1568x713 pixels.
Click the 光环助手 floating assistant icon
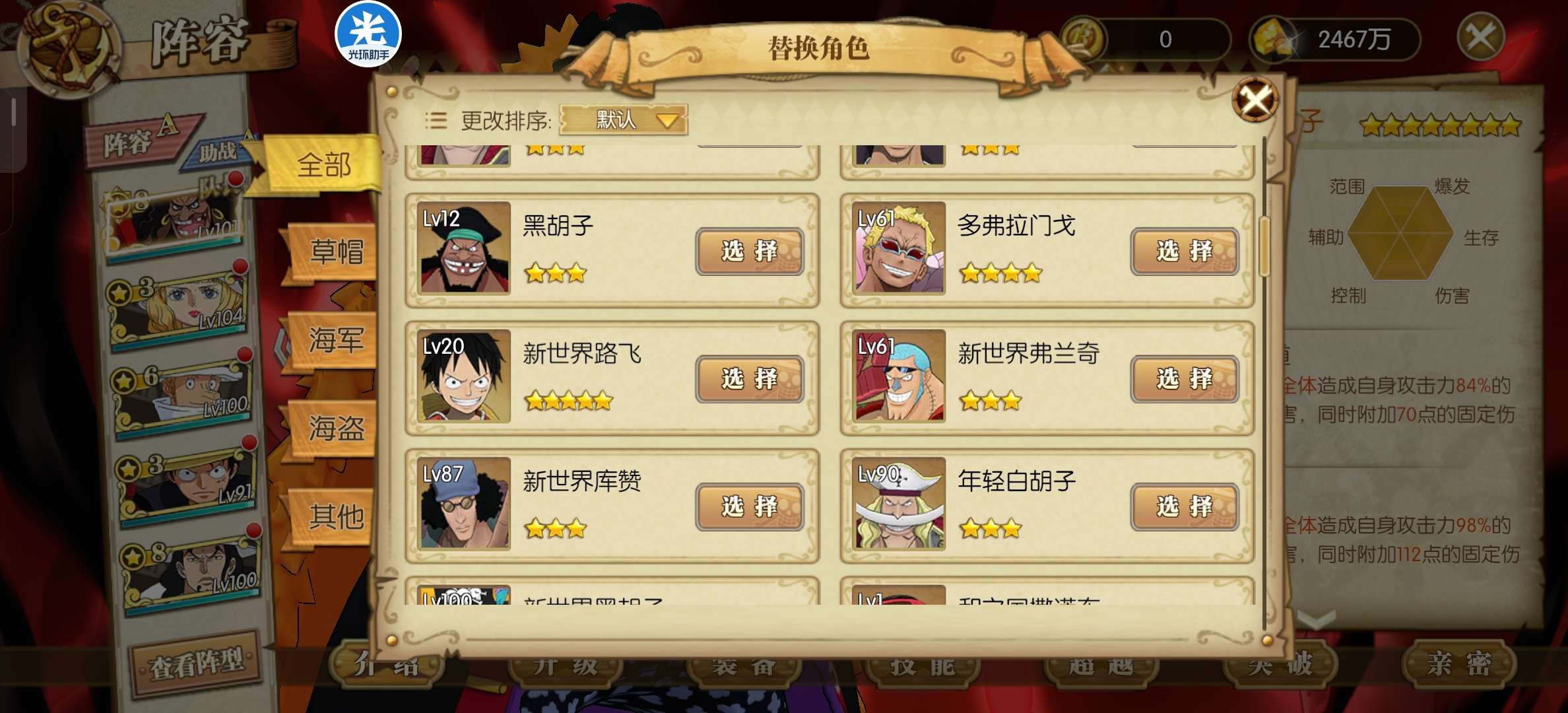click(368, 34)
